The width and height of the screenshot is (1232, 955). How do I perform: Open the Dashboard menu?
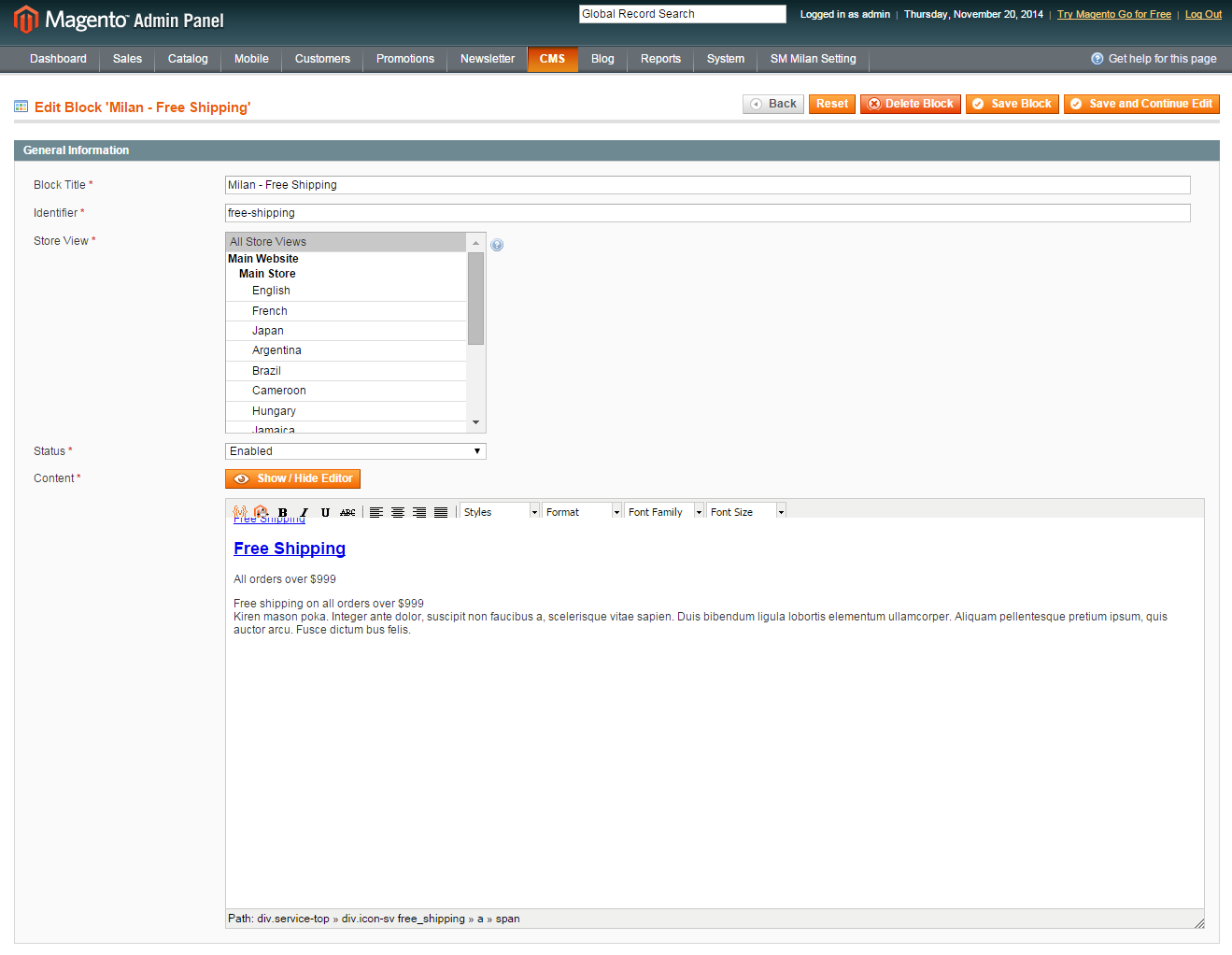click(58, 59)
